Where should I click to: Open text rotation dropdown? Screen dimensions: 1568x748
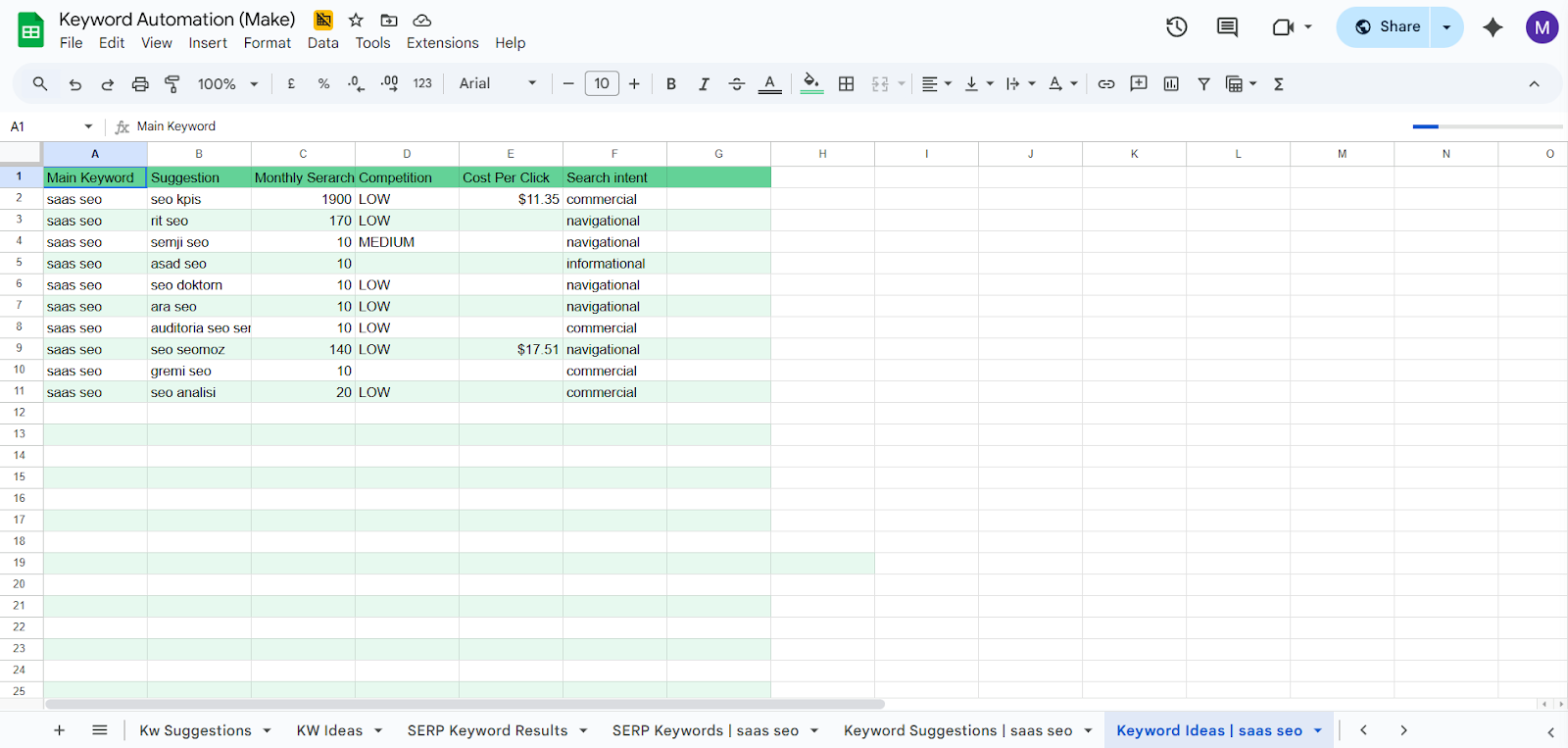1062,84
